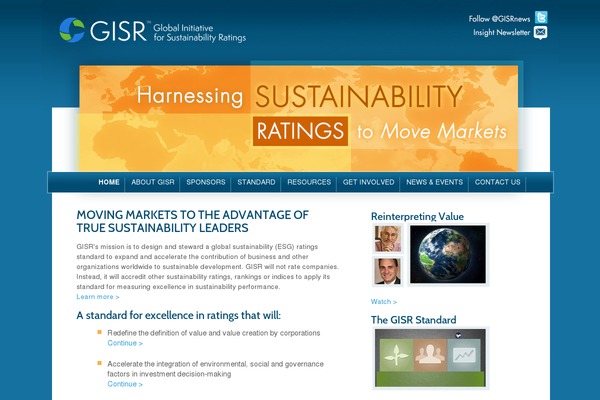The image size is (600, 400).
Task: Follow @GISRnews text link
Action: tap(499, 19)
